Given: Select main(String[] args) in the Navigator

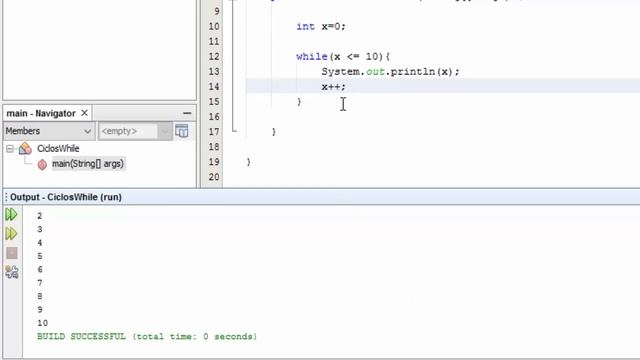Looking at the screenshot, I should pos(88,164).
